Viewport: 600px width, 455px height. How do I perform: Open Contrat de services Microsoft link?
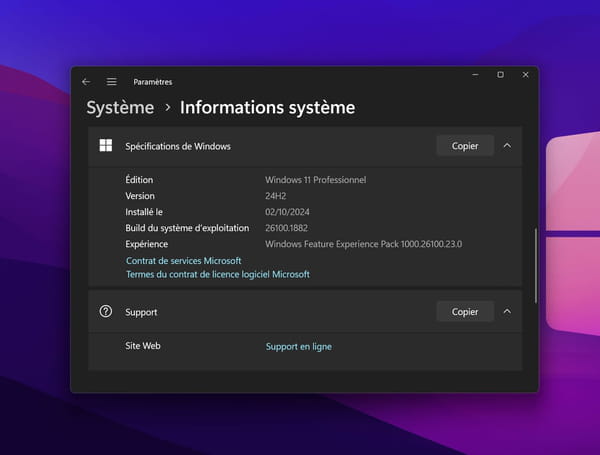184,261
